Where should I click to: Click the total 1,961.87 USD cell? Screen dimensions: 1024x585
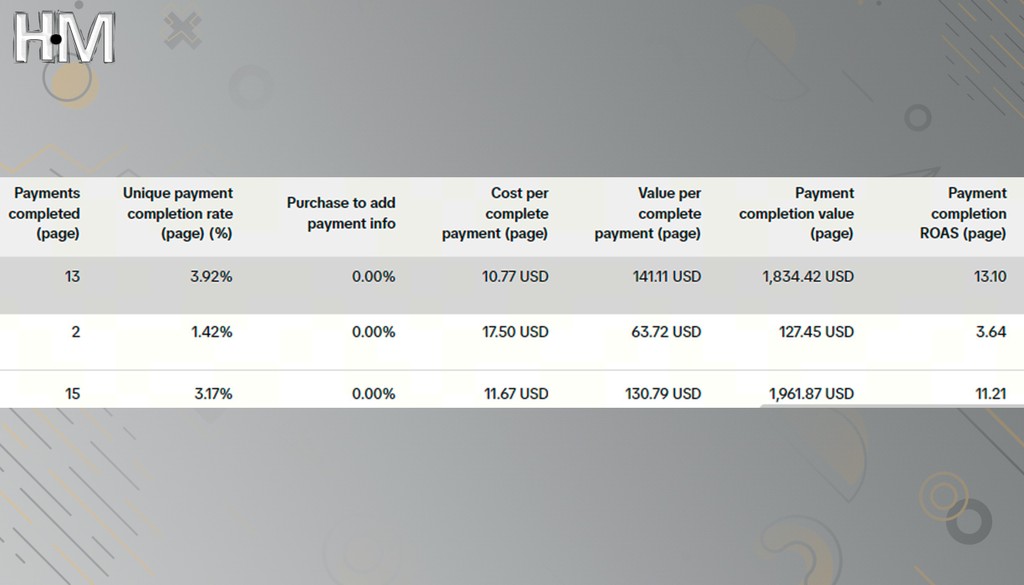click(811, 394)
